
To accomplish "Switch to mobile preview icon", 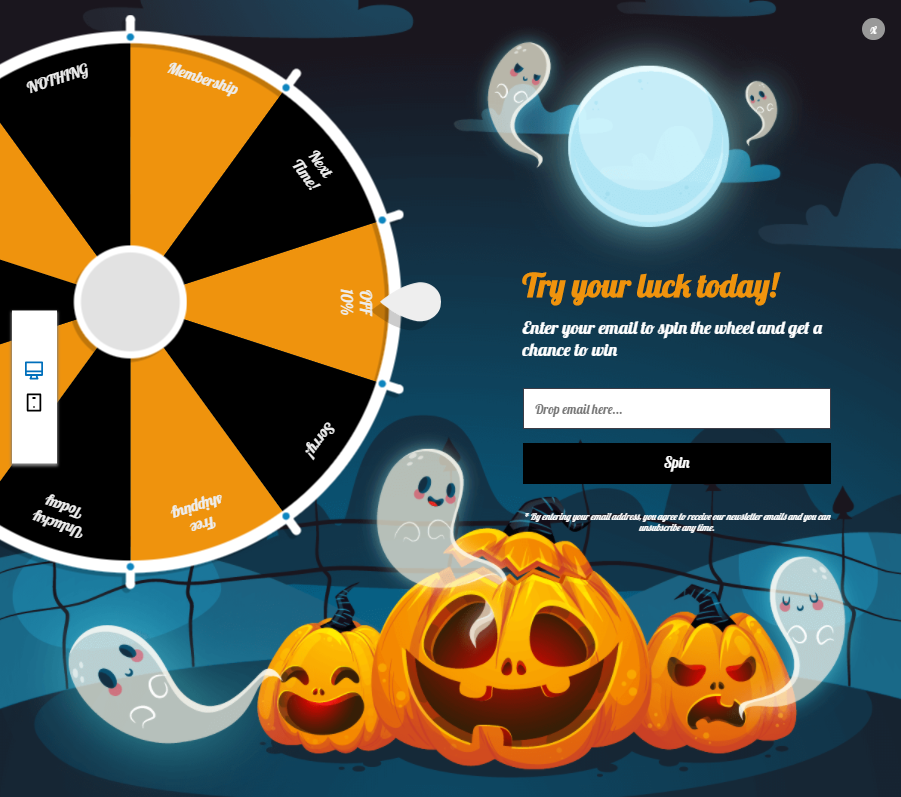I will pyautogui.click(x=34, y=402).
